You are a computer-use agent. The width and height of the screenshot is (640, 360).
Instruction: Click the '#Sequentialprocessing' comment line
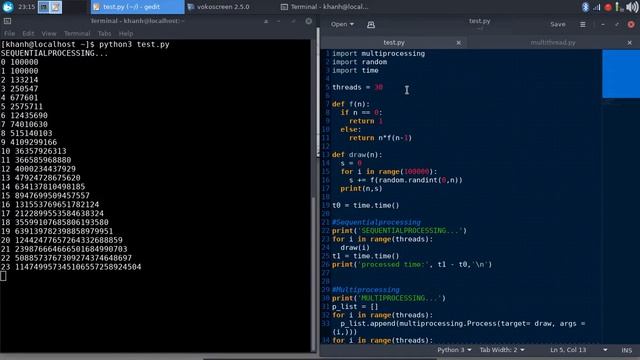[376, 222]
